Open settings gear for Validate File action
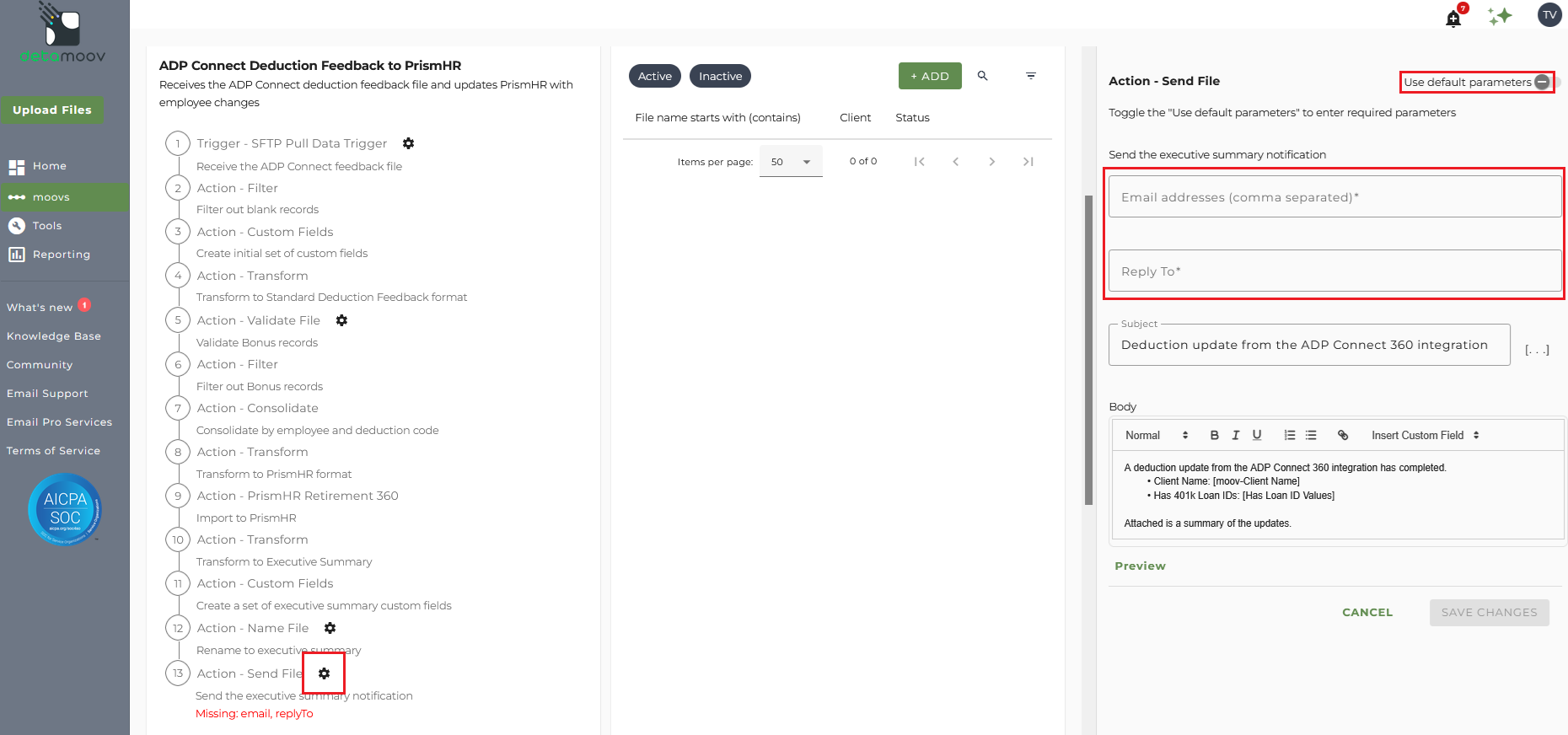This screenshot has height=735, width=1568. (341, 320)
